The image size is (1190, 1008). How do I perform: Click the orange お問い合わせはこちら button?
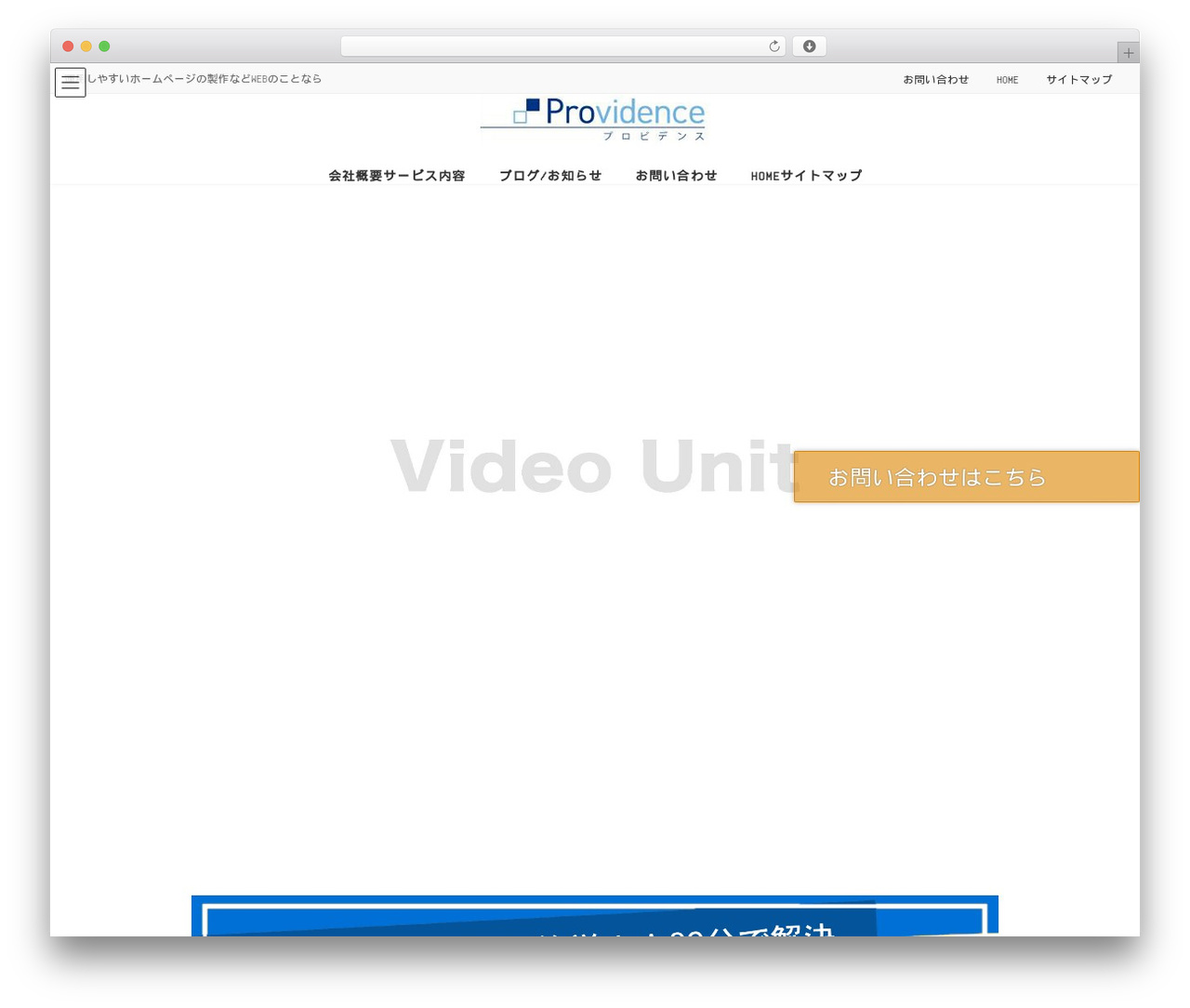[966, 477]
